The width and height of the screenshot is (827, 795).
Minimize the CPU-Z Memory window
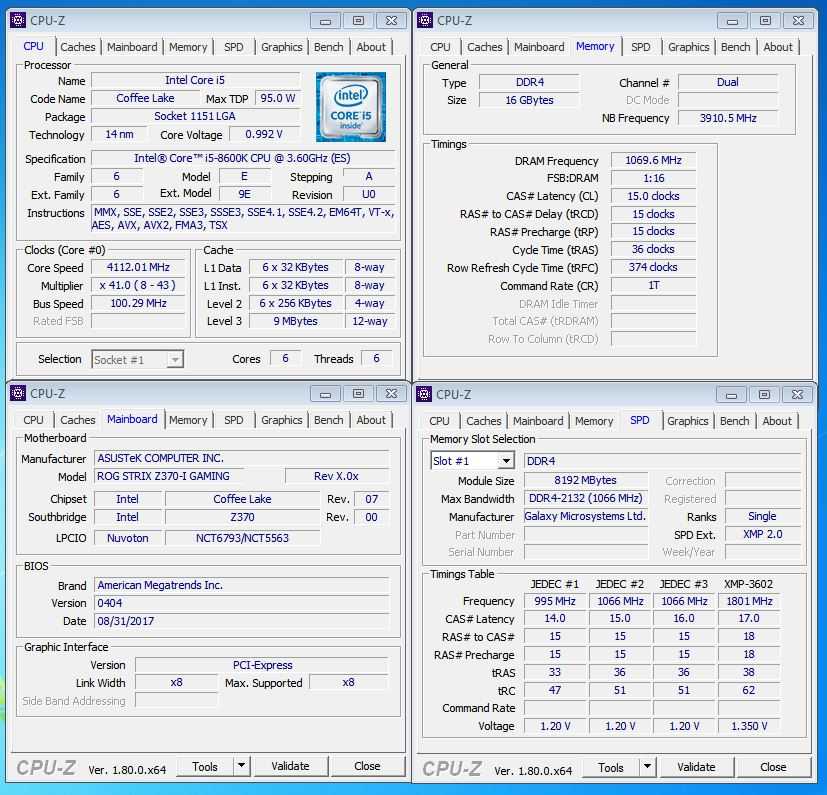point(730,20)
